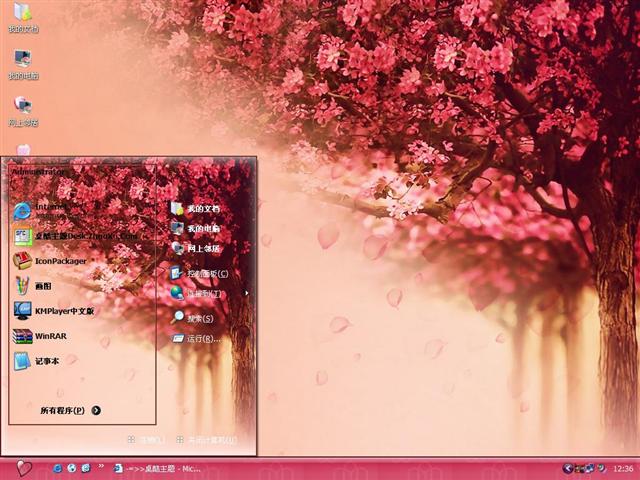Open IconPackager from the Start menu

[x=60, y=261]
